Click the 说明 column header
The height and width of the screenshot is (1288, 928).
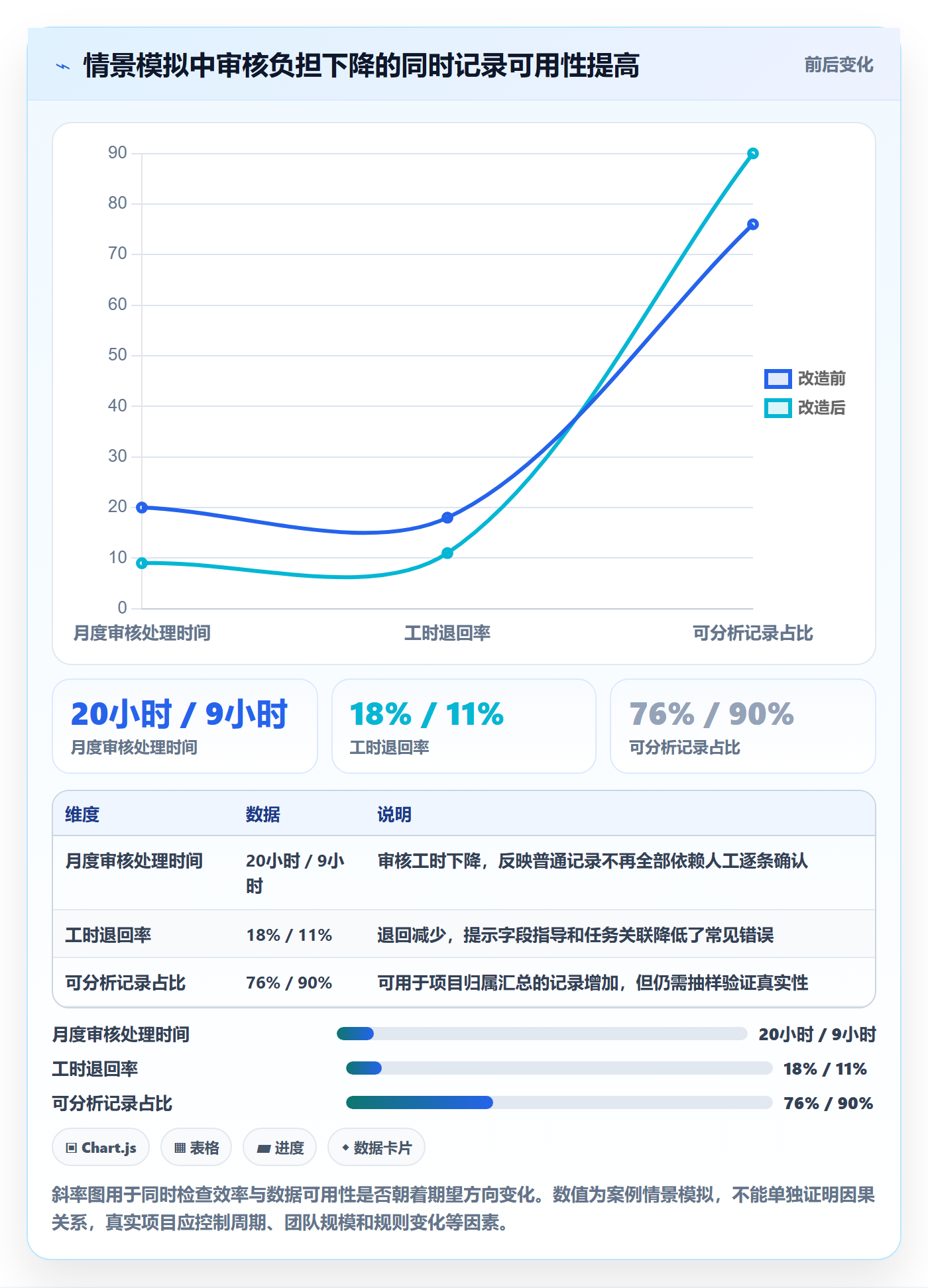point(394,814)
